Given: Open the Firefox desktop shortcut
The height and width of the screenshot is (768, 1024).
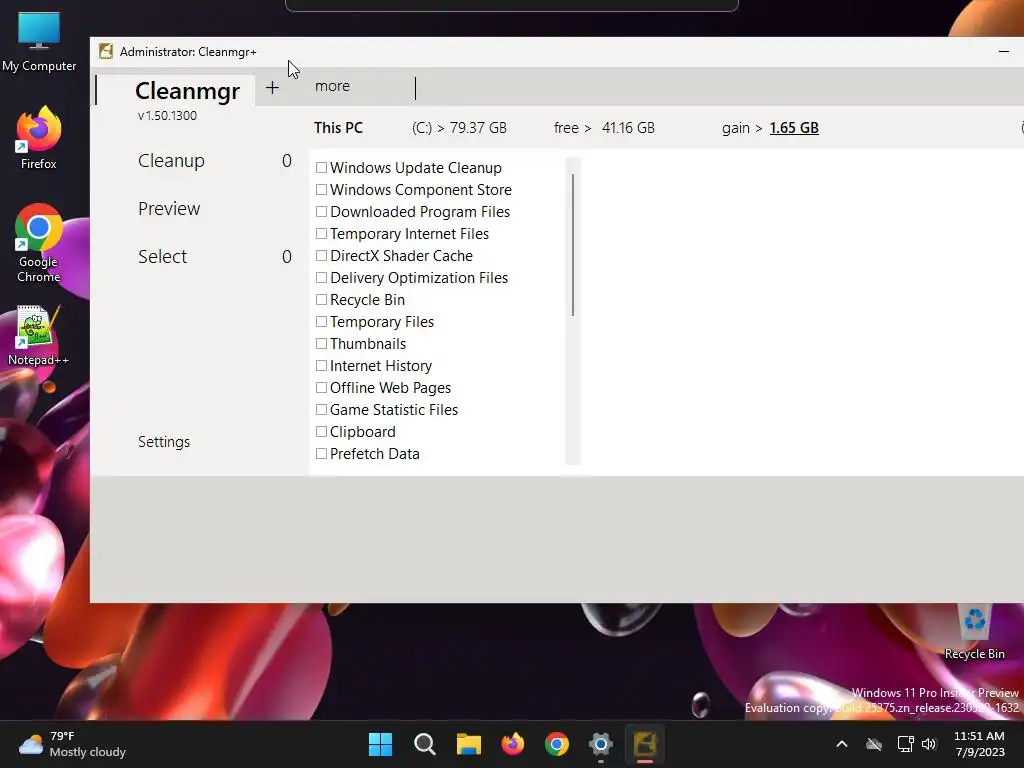Looking at the screenshot, I should 39,138.
